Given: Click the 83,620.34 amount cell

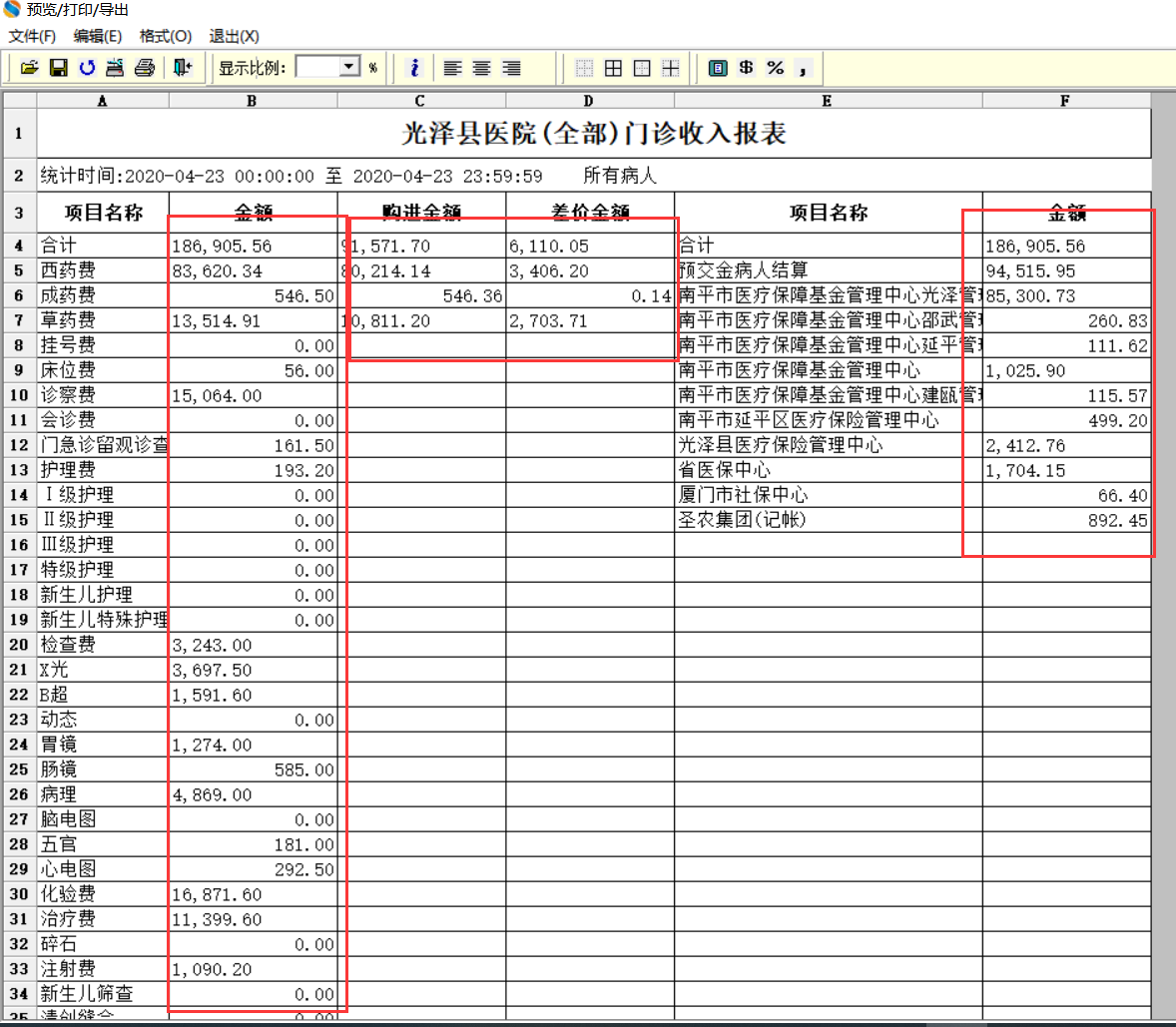Looking at the screenshot, I should pyautogui.click(x=253, y=270).
